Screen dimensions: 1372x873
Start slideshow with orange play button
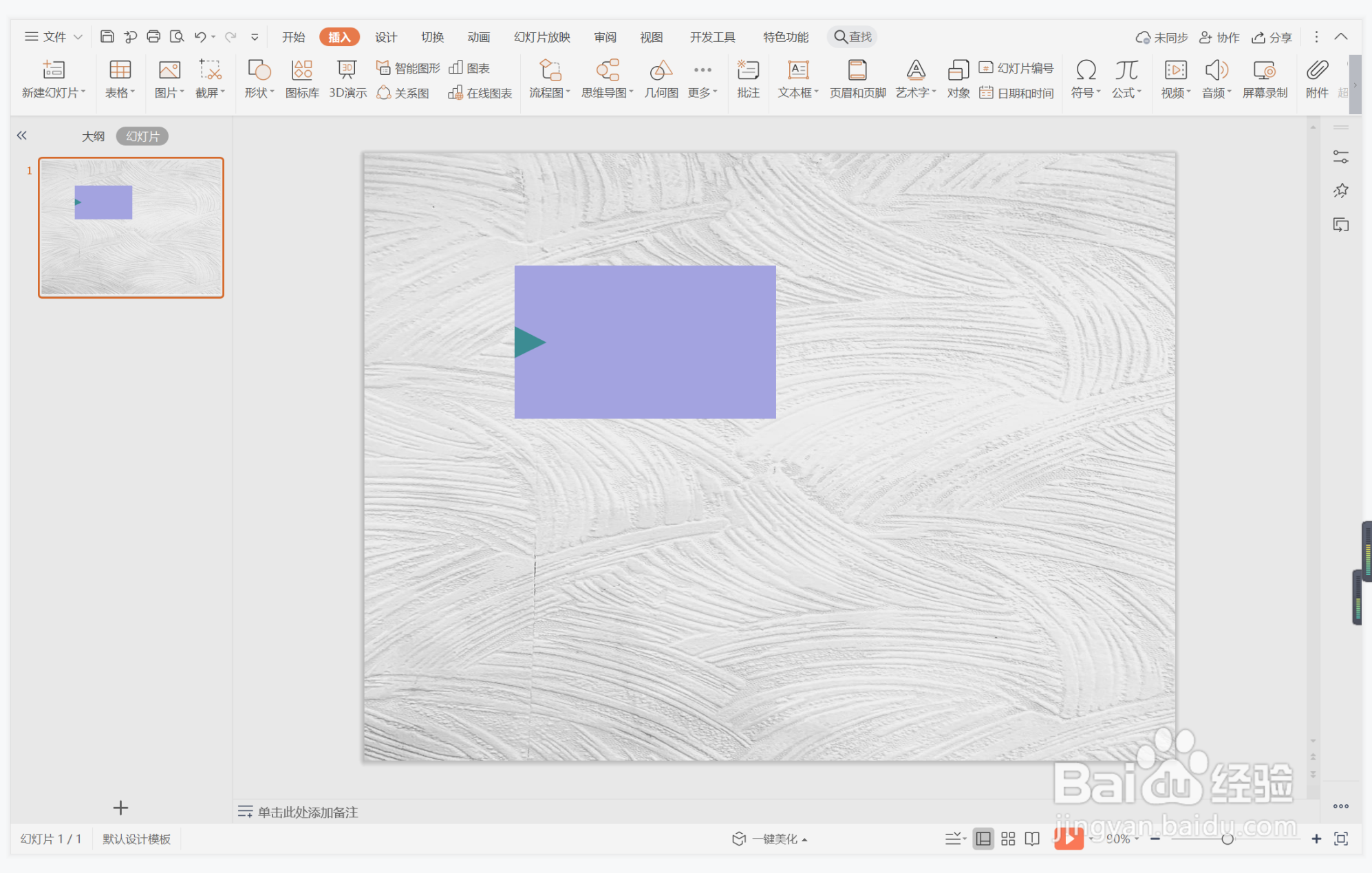[x=1069, y=839]
